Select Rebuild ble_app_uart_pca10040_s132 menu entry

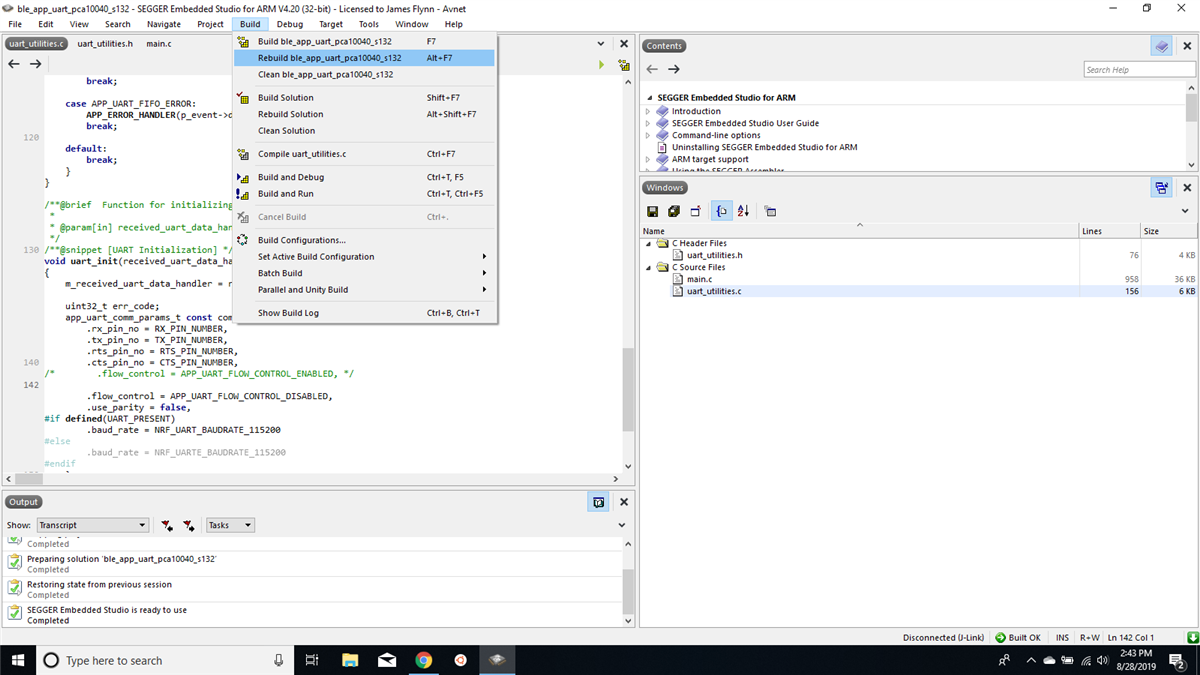[x=329, y=58]
